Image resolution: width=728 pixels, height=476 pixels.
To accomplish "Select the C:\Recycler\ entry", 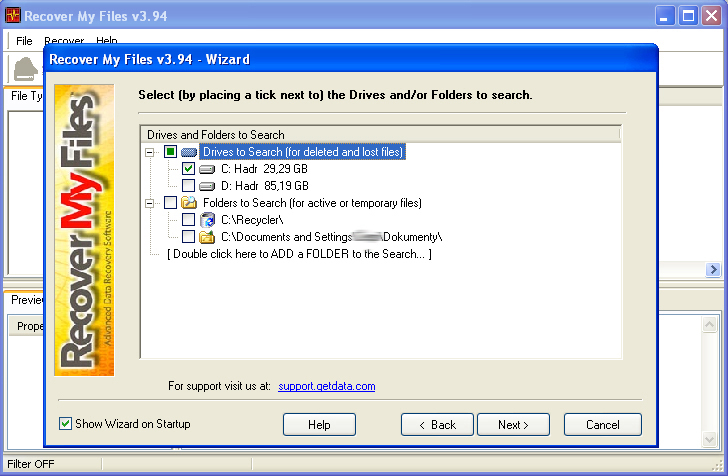I will (x=252, y=220).
